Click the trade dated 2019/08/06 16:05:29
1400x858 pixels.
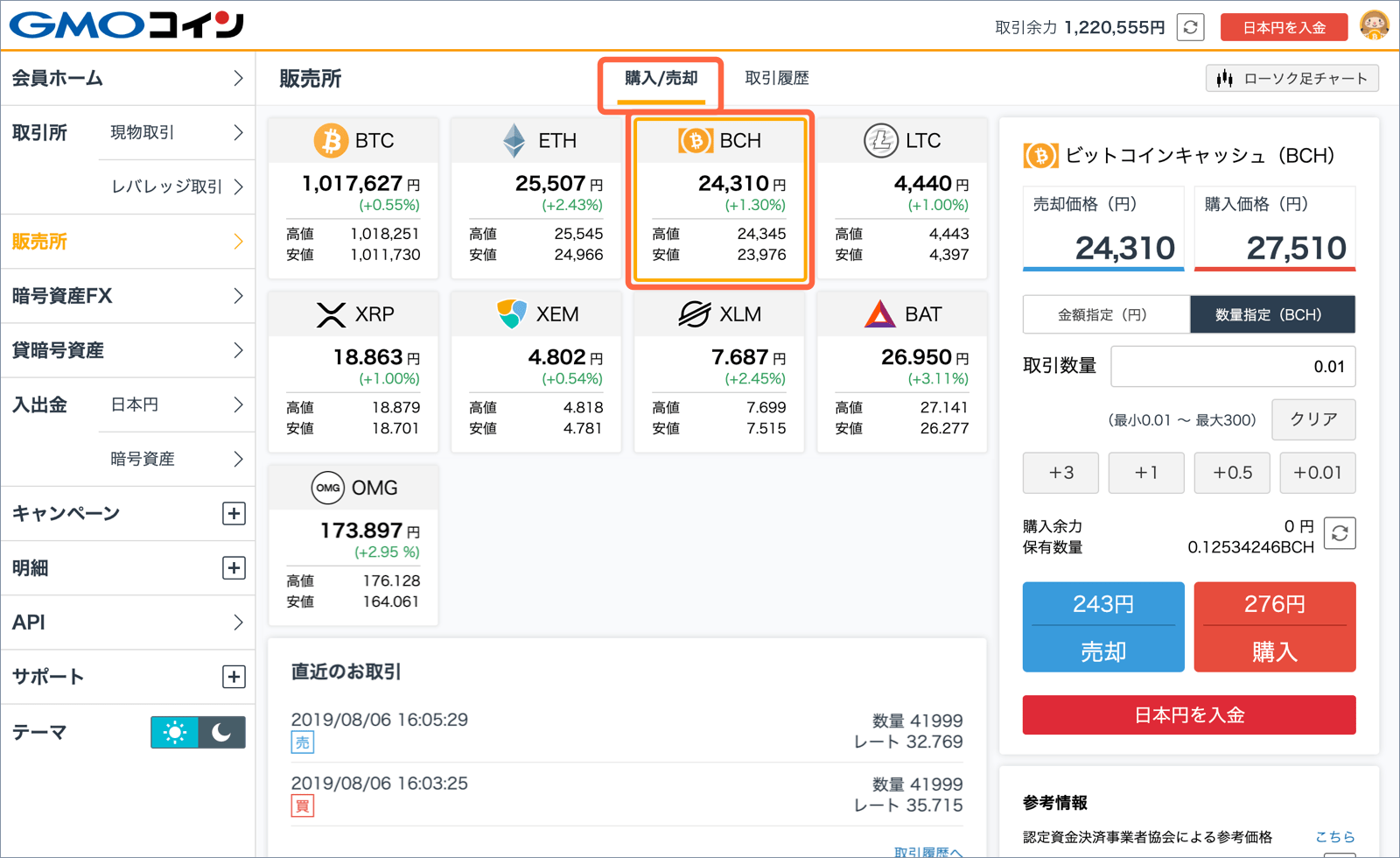[x=379, y=720]
